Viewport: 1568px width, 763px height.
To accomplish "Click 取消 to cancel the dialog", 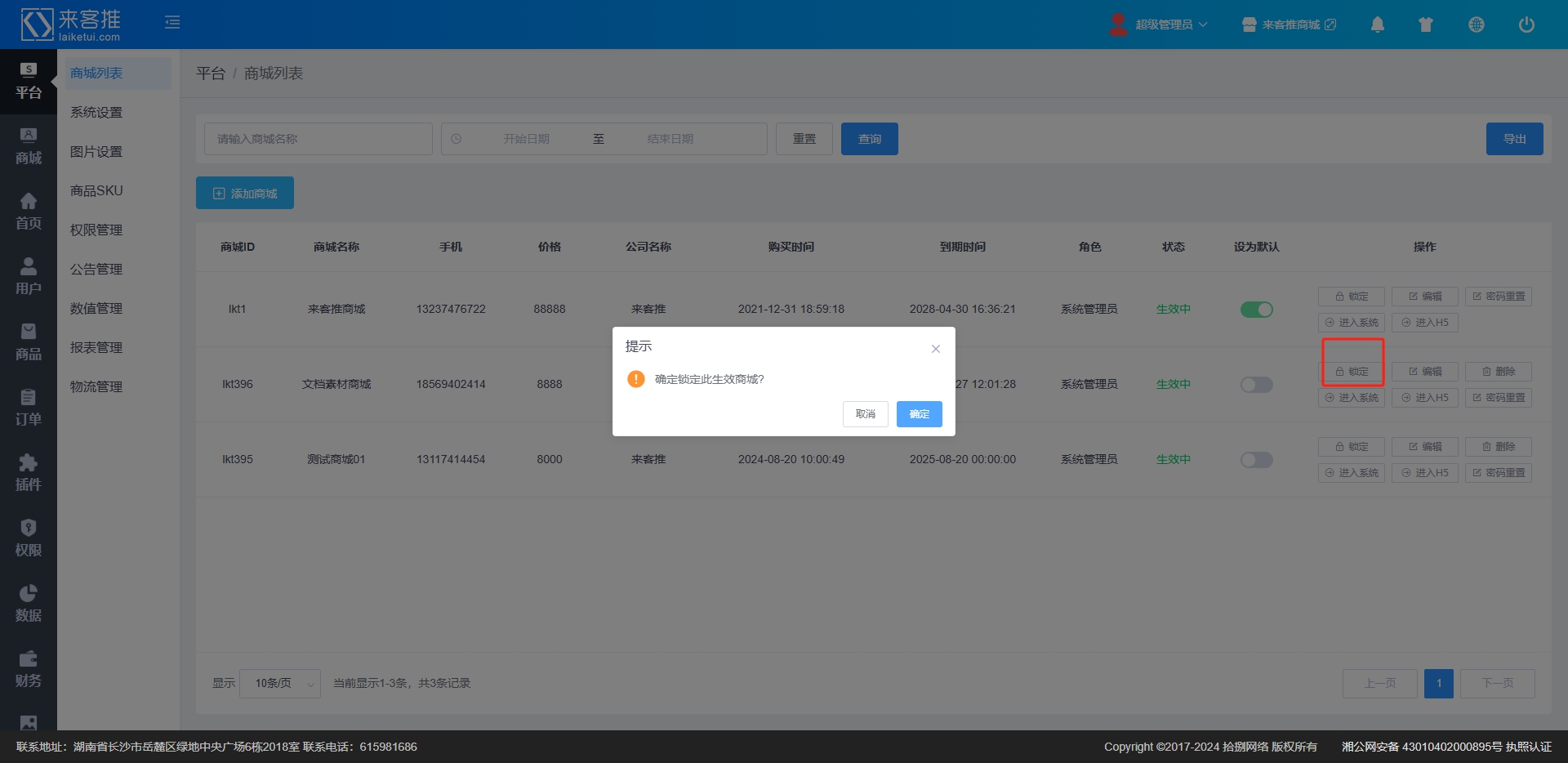I will 865,414.
